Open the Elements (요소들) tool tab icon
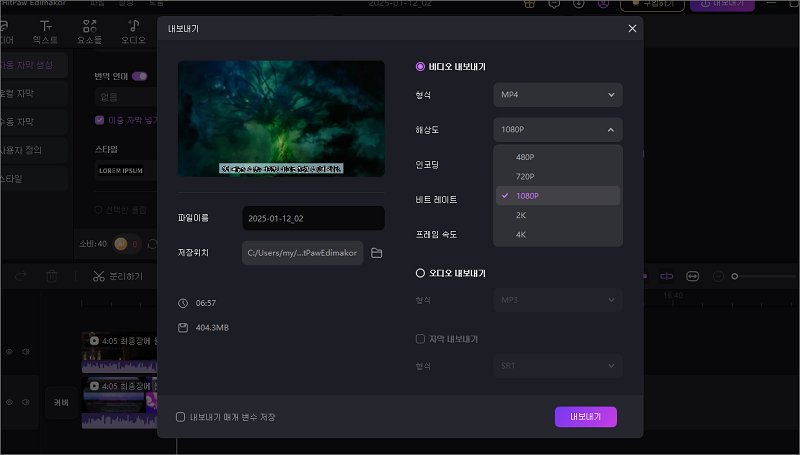The height and width of the screenshot is (455, 800). 89,32
